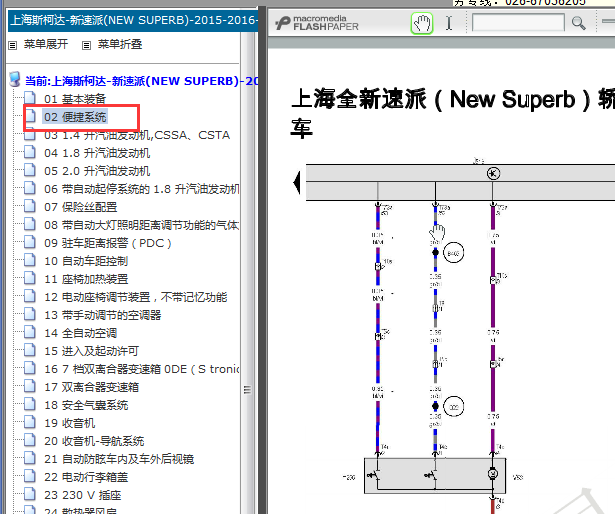
Task: Click page icon of 13 带手动调节的空调器
Action: [x=30, y=314]
